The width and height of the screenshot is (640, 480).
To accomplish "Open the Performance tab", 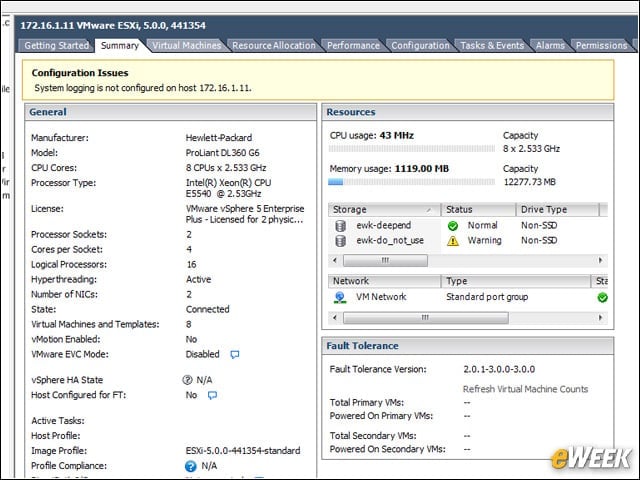I will 353,45.
